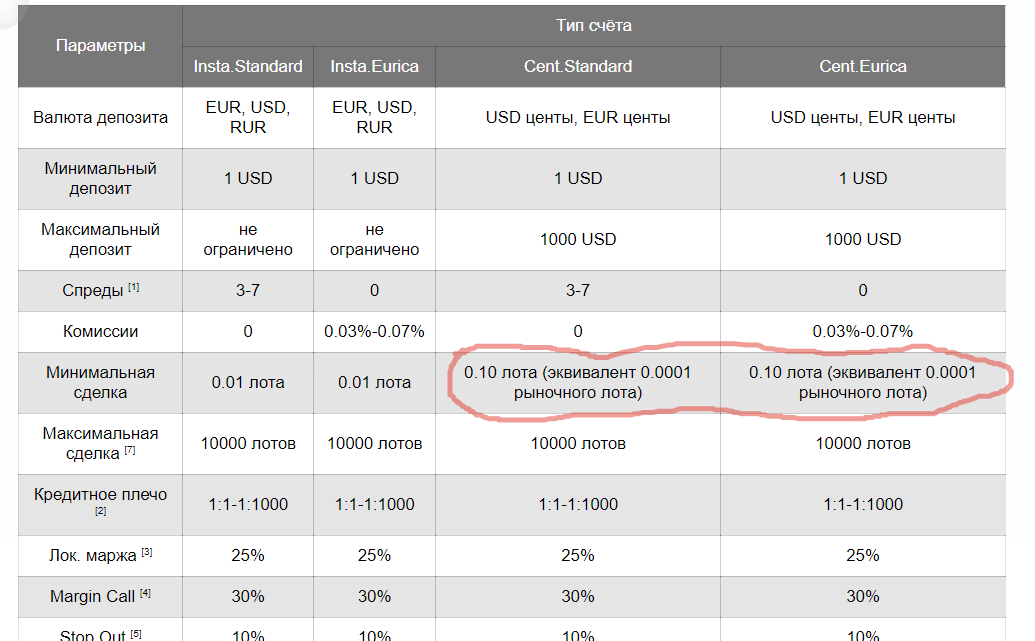Click the Максимальная сделка row label
The width and height of the screenshot is (1035, 641).
pos(100,443)
